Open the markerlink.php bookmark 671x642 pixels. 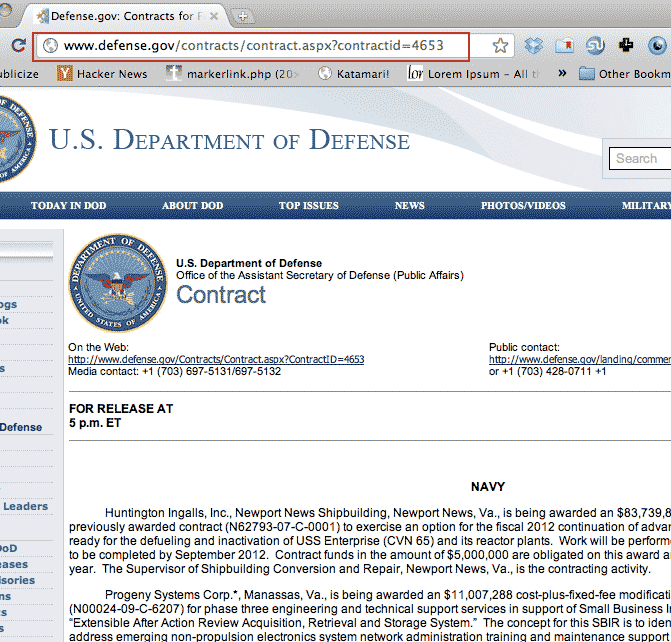pos(233,74)
